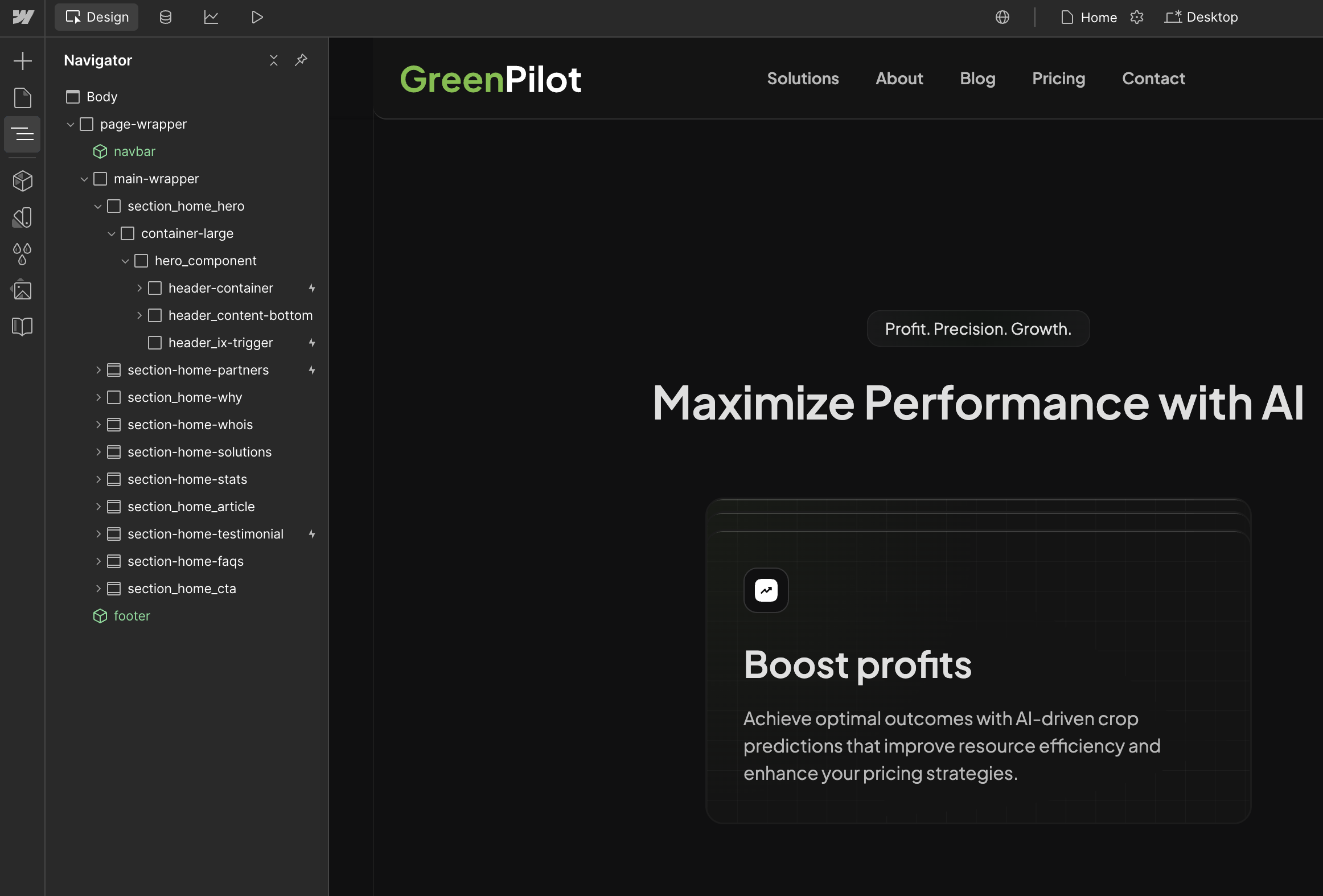Open the CMS database icon
The image size is (1323, 896).
(166, 17)
